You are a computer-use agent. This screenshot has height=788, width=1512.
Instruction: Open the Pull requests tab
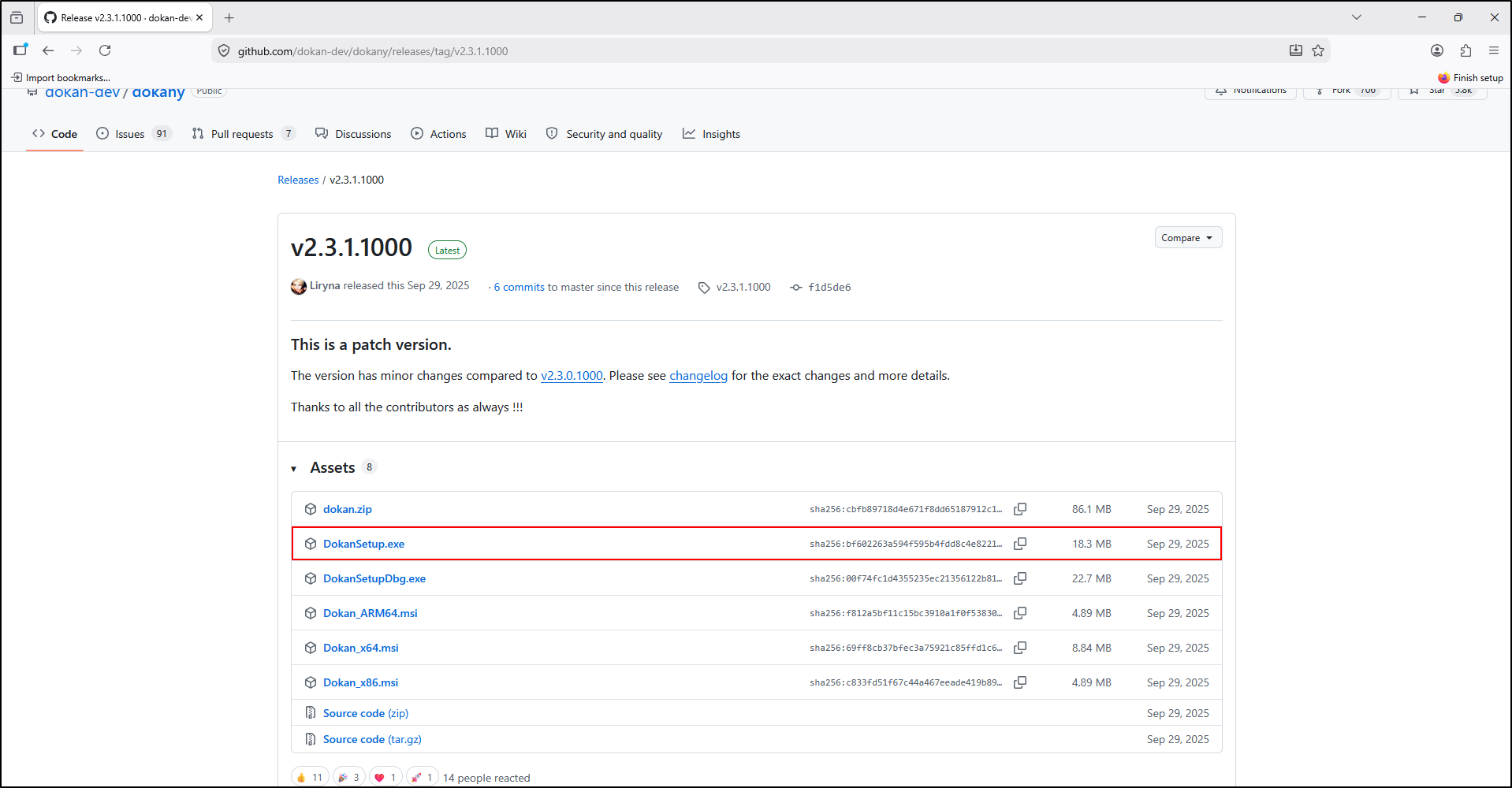pyautogui.click(x=244, y=134)
